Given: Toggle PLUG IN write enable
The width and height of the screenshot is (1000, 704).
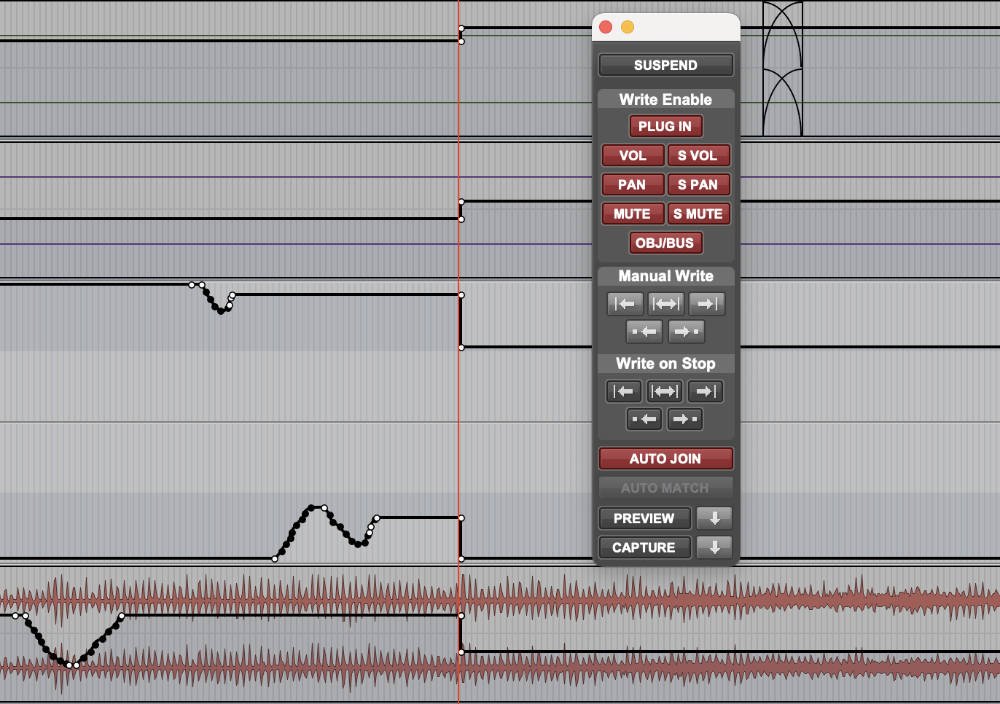Looking at the screenshot, I should pos(665,126).
